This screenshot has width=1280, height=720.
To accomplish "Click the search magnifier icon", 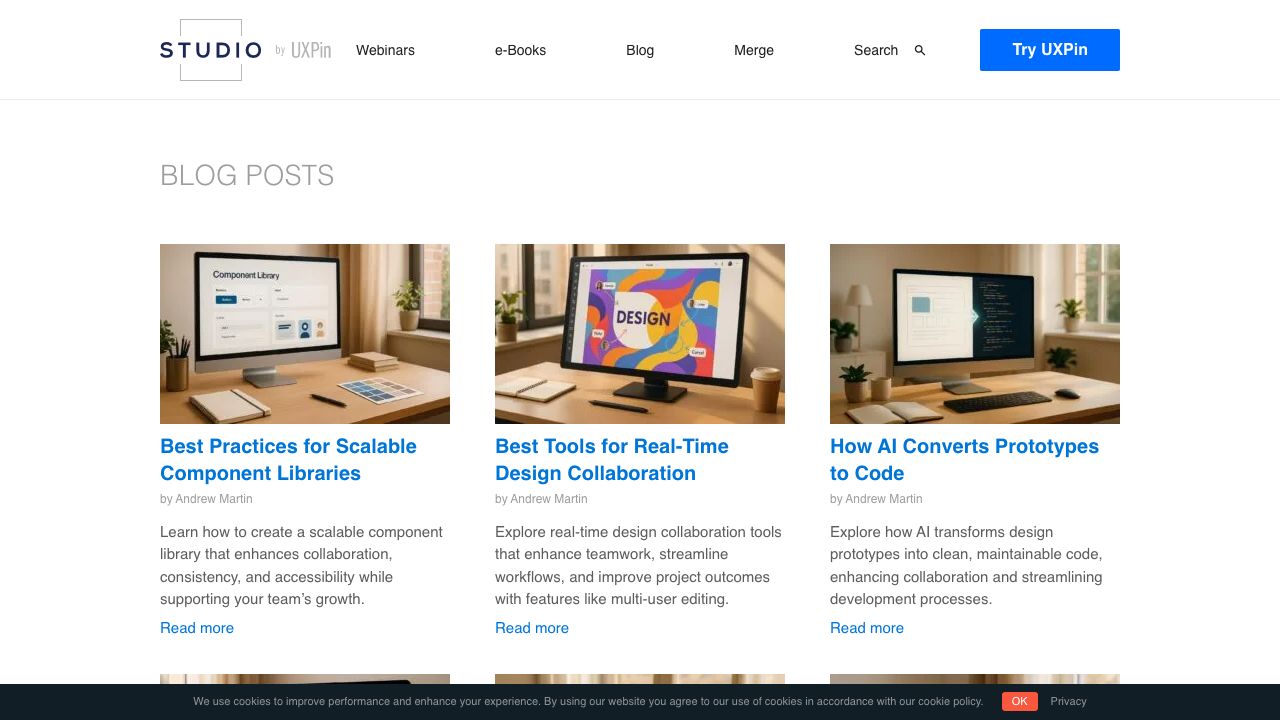I will [920, 50].
